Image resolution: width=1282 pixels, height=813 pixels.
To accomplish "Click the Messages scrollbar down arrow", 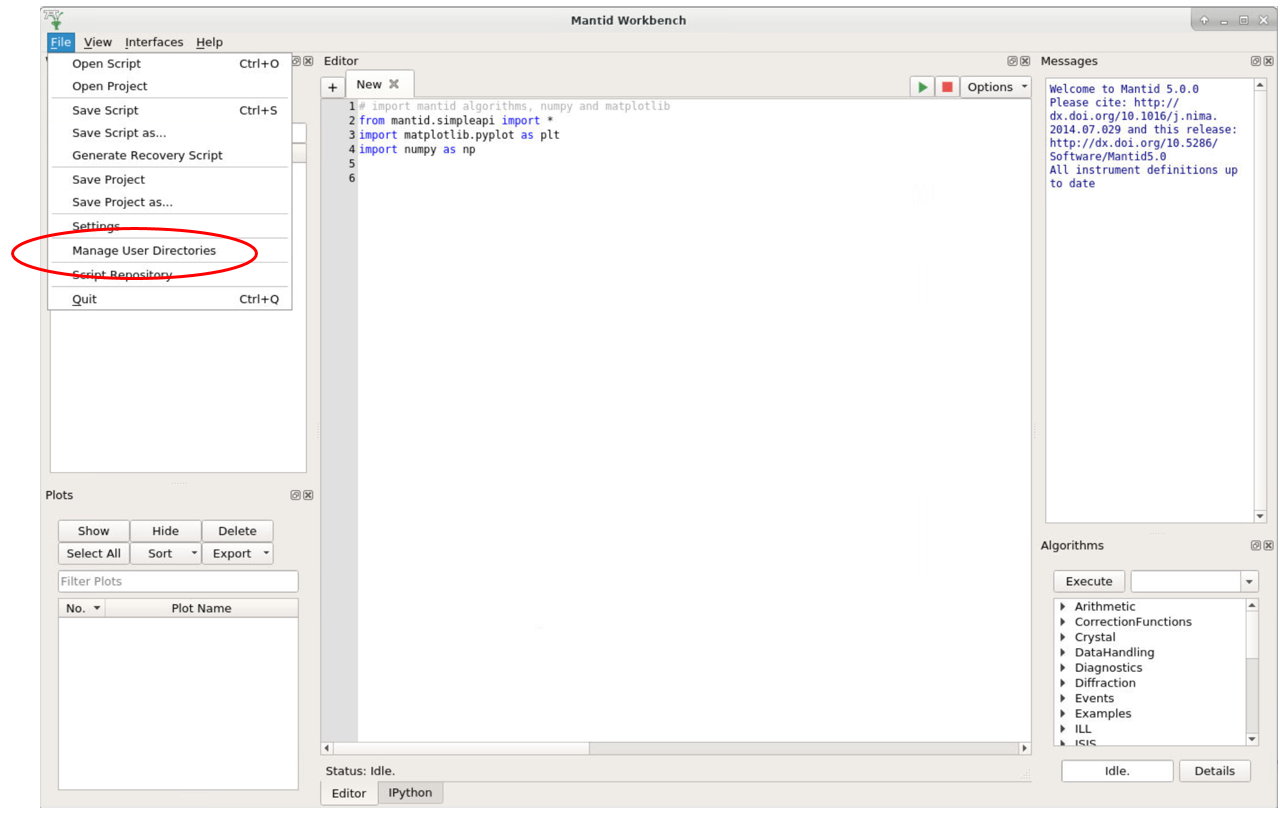I will (x=1259, y=516).
